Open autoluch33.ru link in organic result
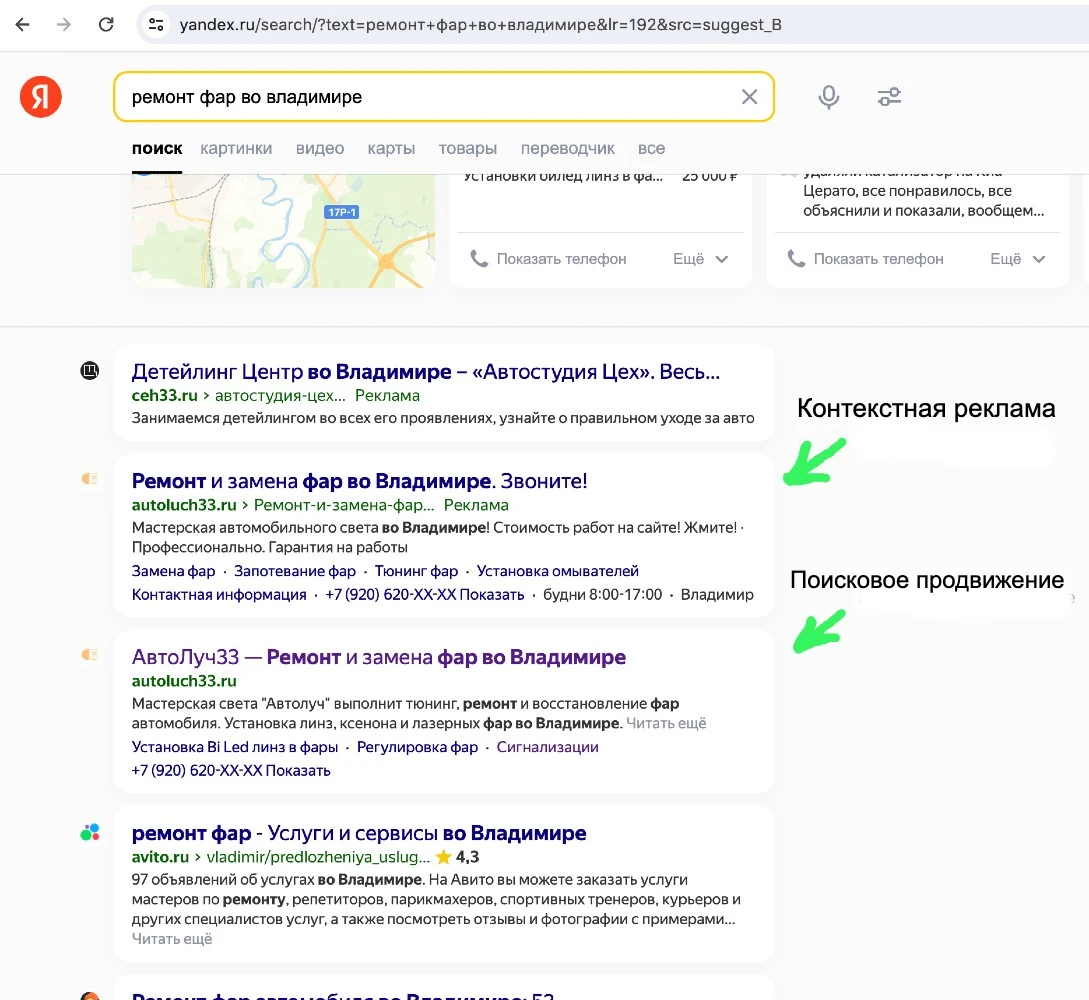Image resolution: width=1089 pixels, height=1000 pixels. coord(184,681)
